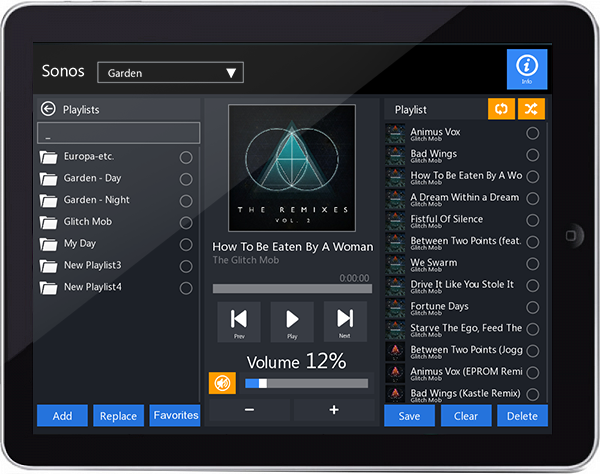Select the We Swarm track radio button
Image resolution: width=600 pixels, height=474 pixels.
tap(532, 264)
